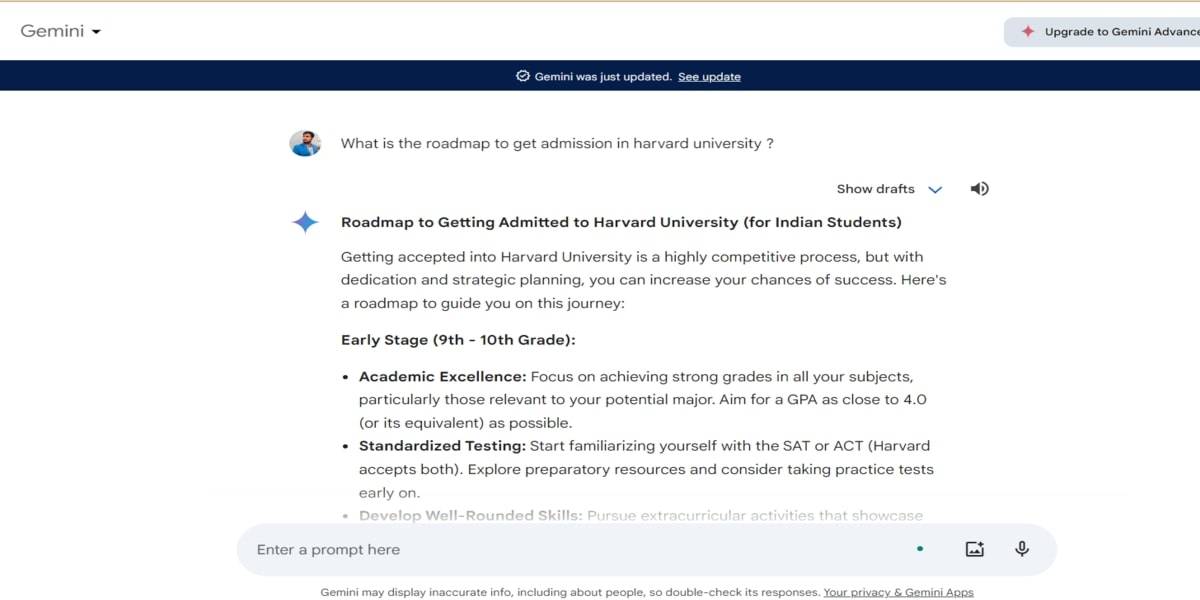This screenshot has width=1200, height=600.
Task: Activate voice input with the microphone icon
Action: click(x=1021, y=548)
